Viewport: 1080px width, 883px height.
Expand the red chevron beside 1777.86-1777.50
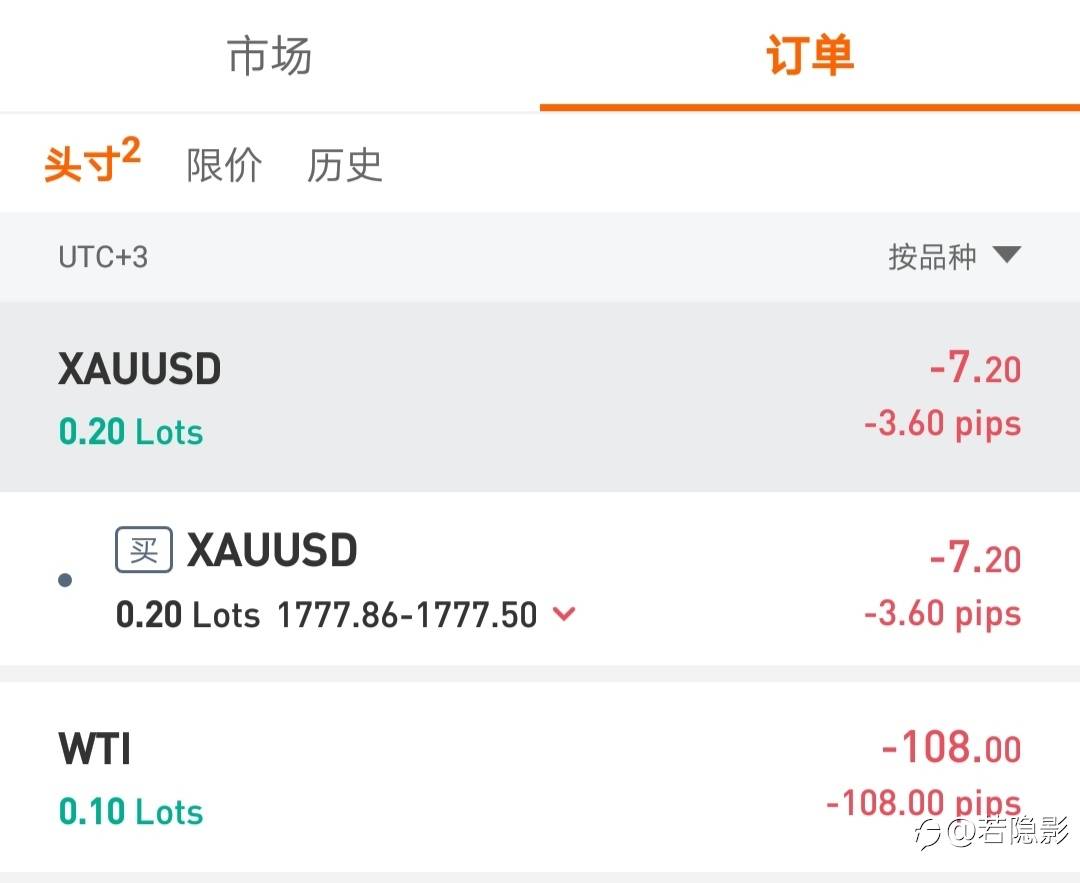[x=564, y=614]
